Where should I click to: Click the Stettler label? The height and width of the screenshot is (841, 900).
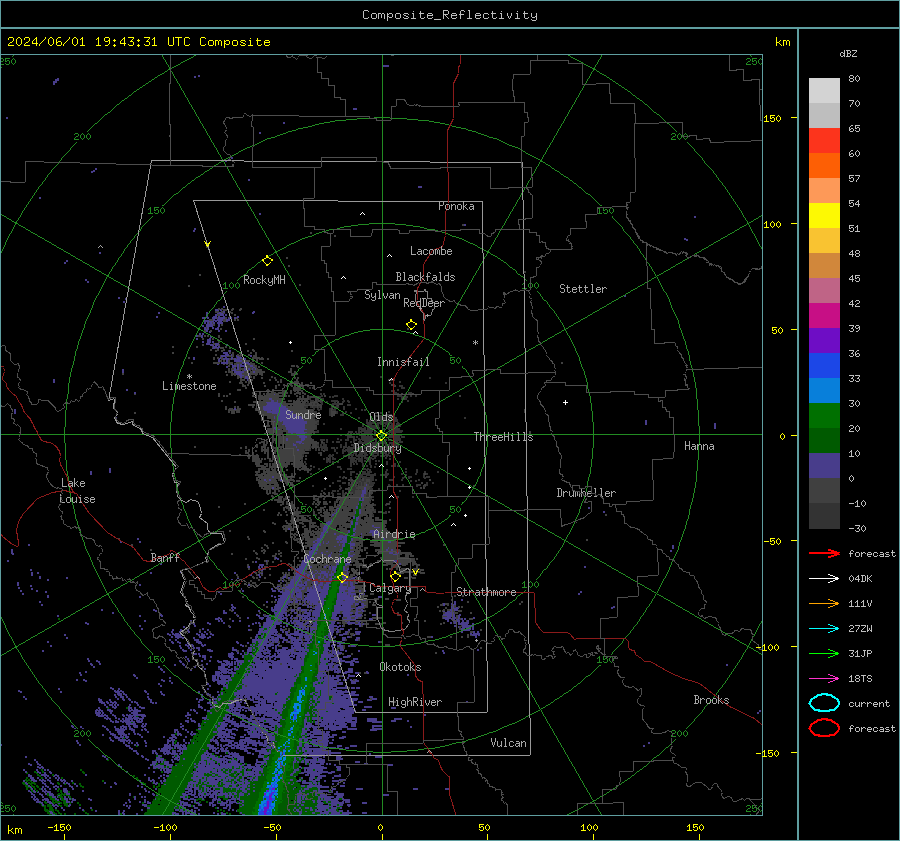[583, 289]
